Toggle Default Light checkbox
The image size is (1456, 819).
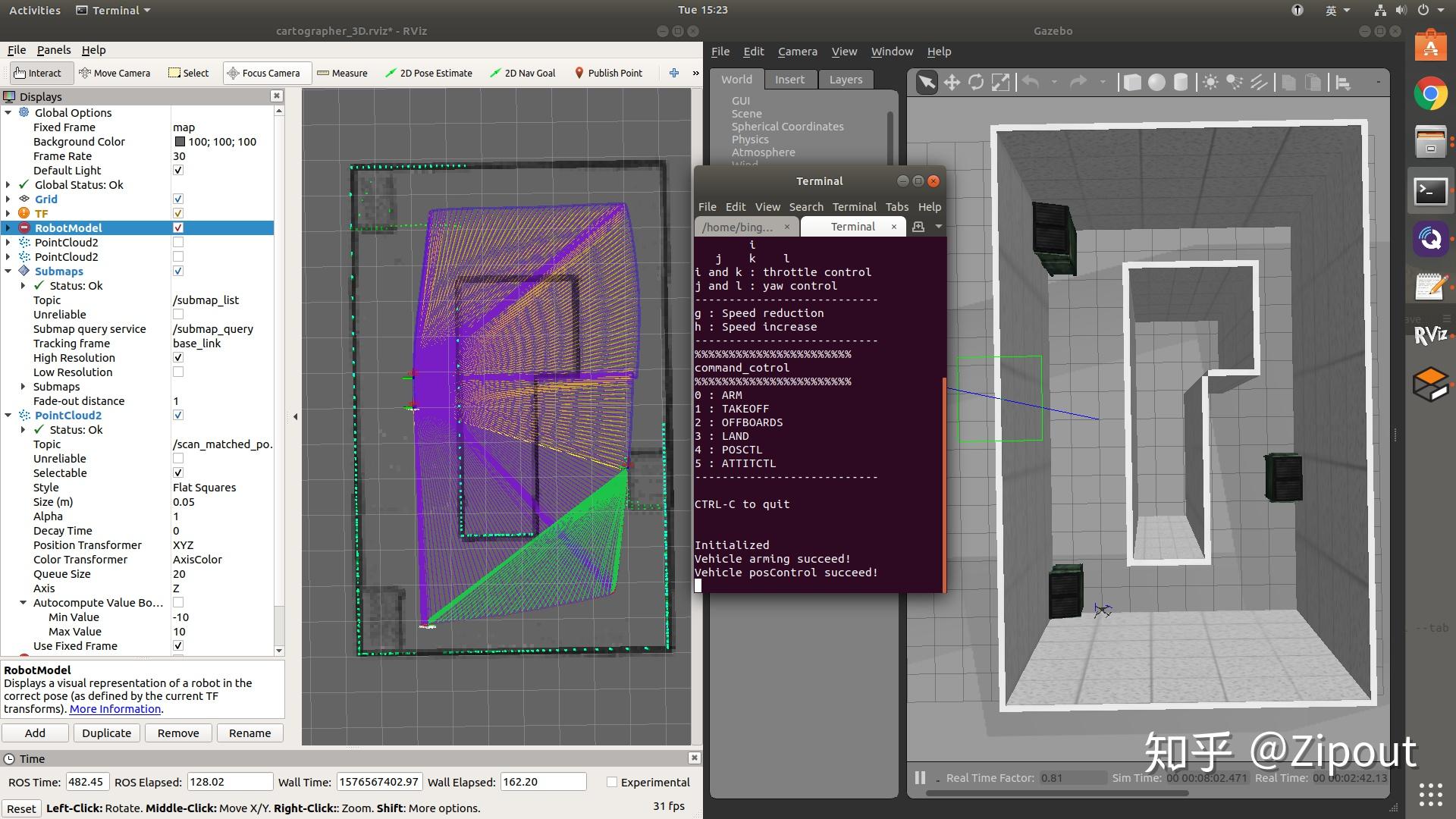point(178,170)
